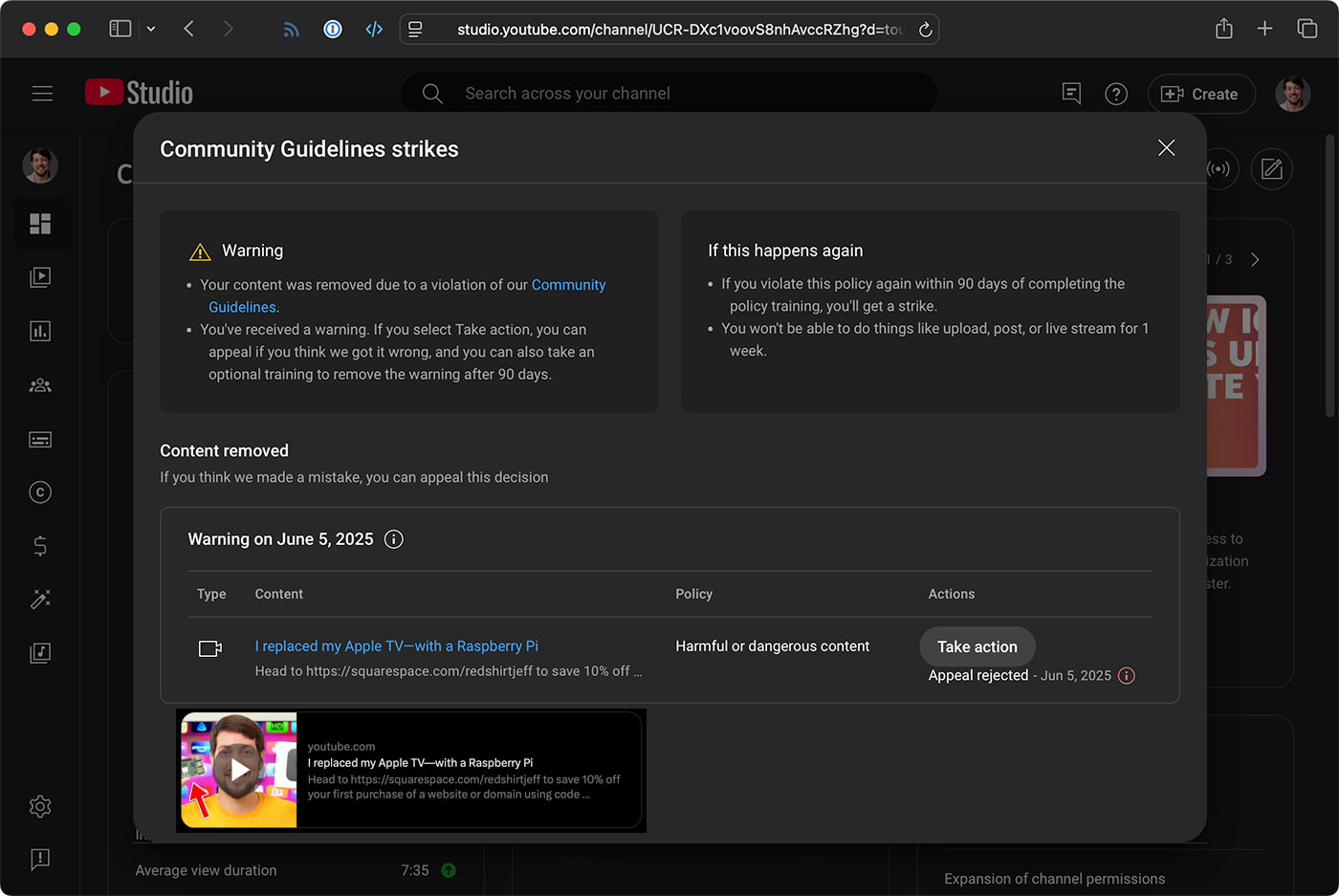The width and height of the screenshot is (1339, 896).
Task: Click the info icon beside Warning on June 5
Action: click(393, 538)
